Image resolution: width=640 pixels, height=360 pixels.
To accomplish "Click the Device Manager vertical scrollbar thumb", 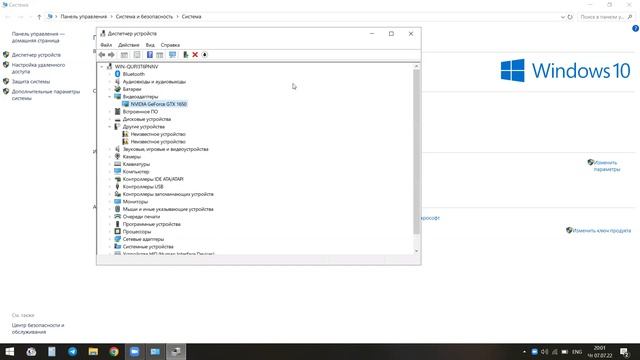I will coord(416,151).
